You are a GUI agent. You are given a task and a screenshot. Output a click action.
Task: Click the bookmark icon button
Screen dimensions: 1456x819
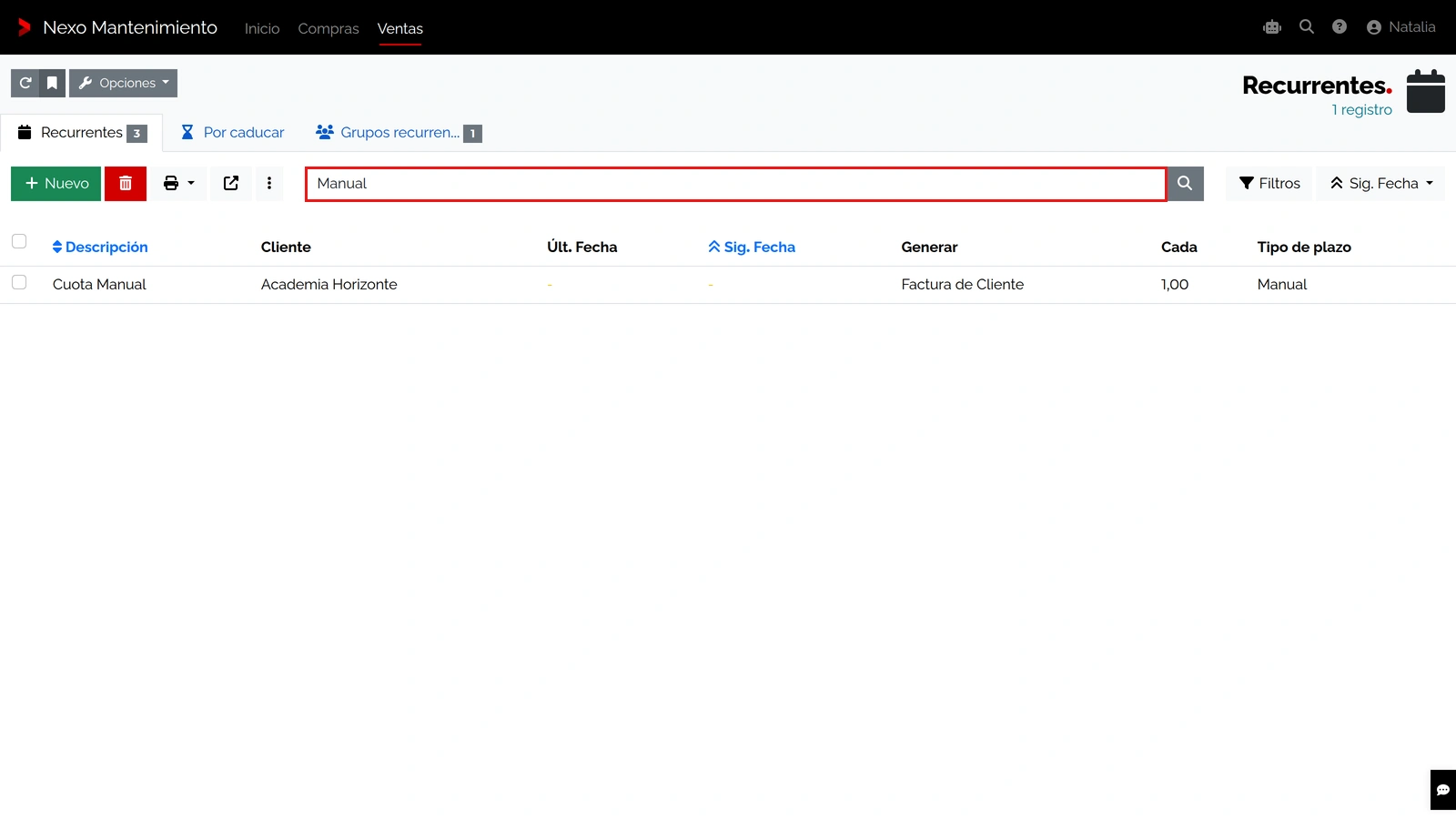coord(53,83)
